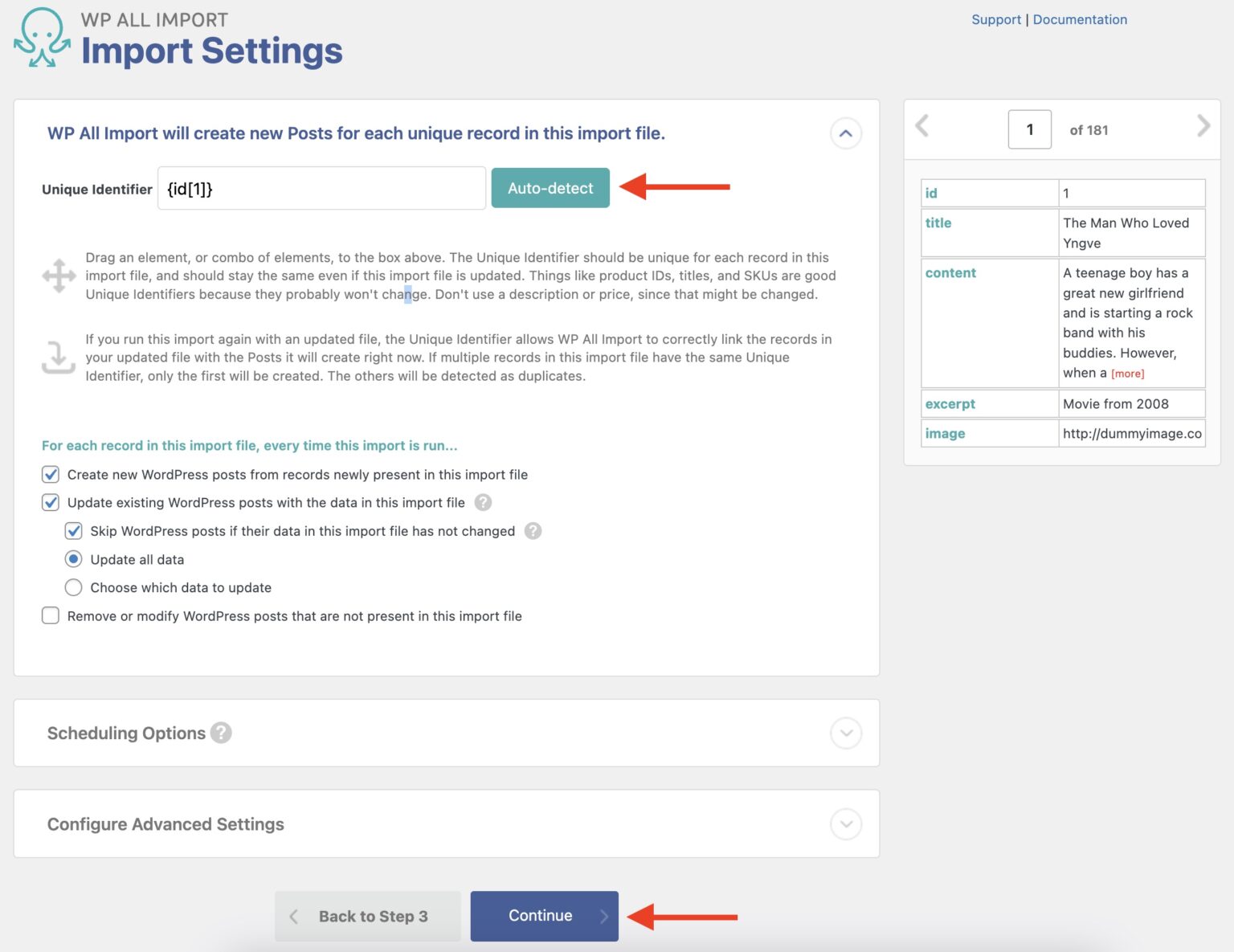Click the drag-and-drop move arrows icon

[x=59, y=276]
